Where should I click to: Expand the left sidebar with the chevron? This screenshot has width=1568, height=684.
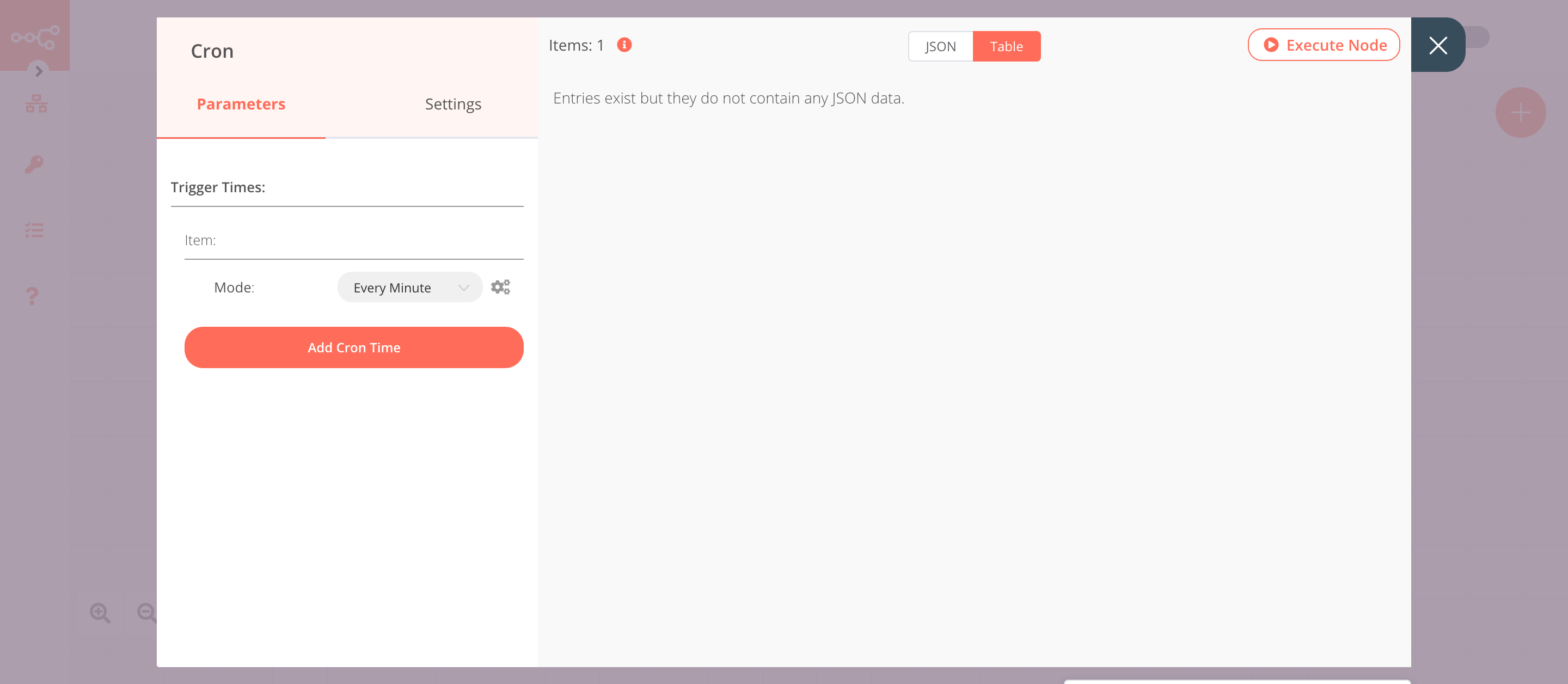click(38, 71)
